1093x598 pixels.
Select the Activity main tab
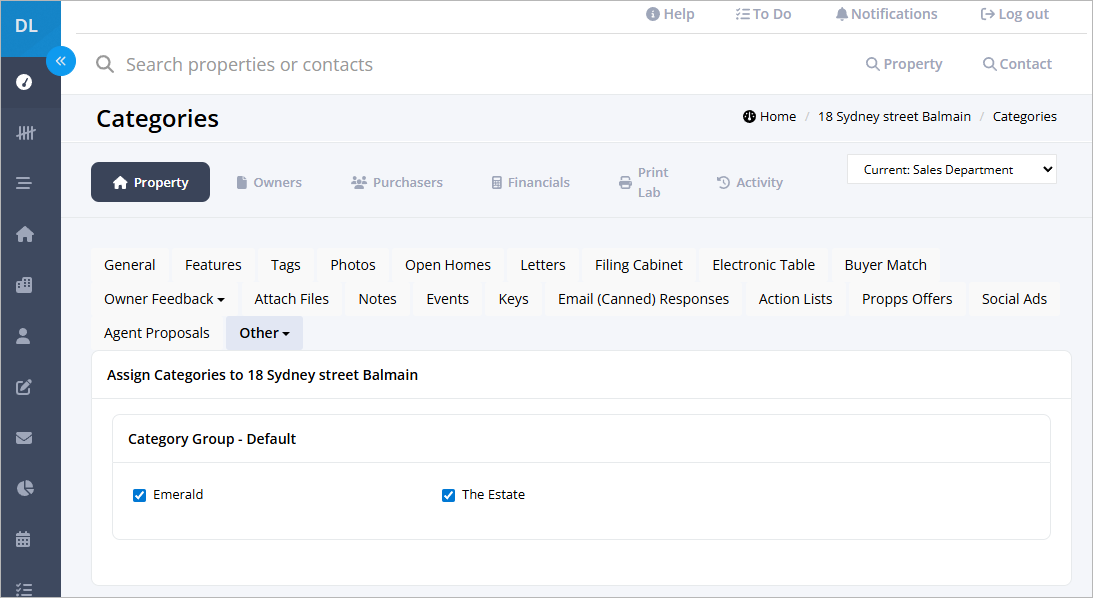pyautogui.click(x=749, y=182)
